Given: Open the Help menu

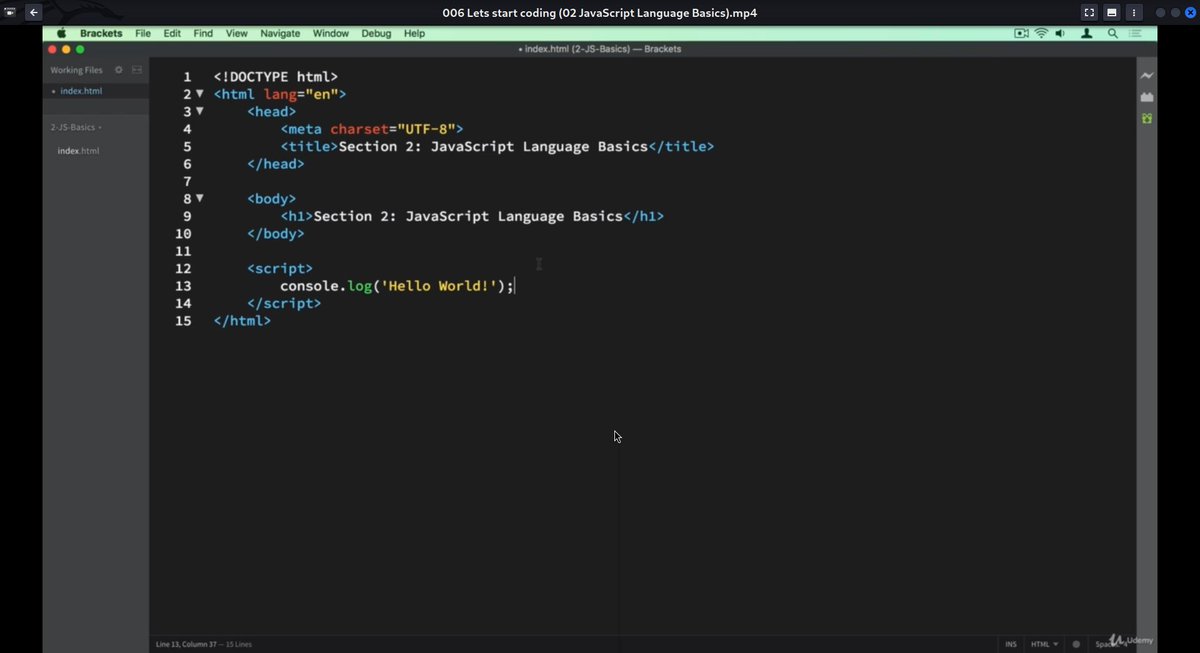Looking at the screenshot, I should click(x=414, y=33).
